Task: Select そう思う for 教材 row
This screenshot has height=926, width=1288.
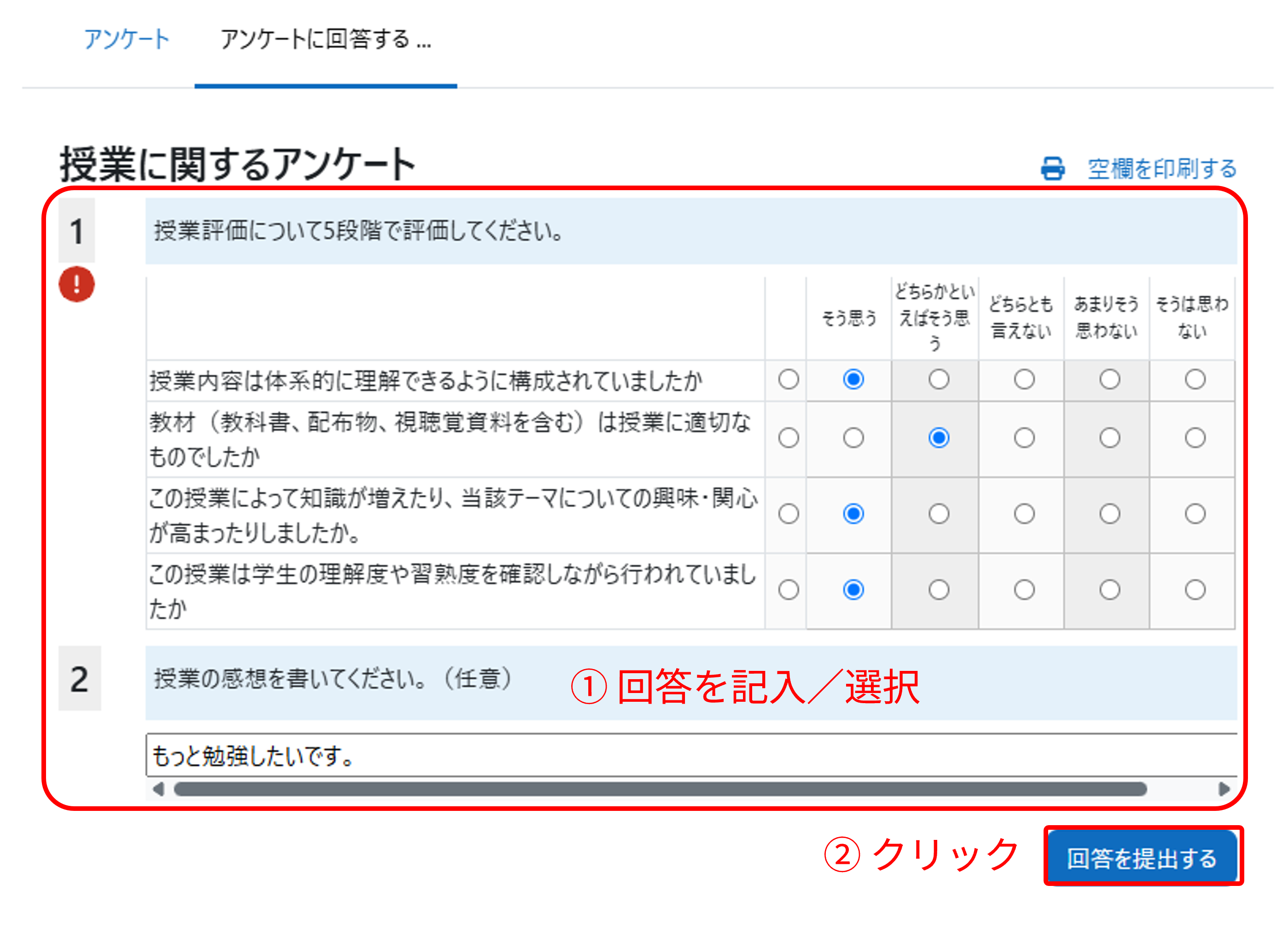Action: (853, 438)
